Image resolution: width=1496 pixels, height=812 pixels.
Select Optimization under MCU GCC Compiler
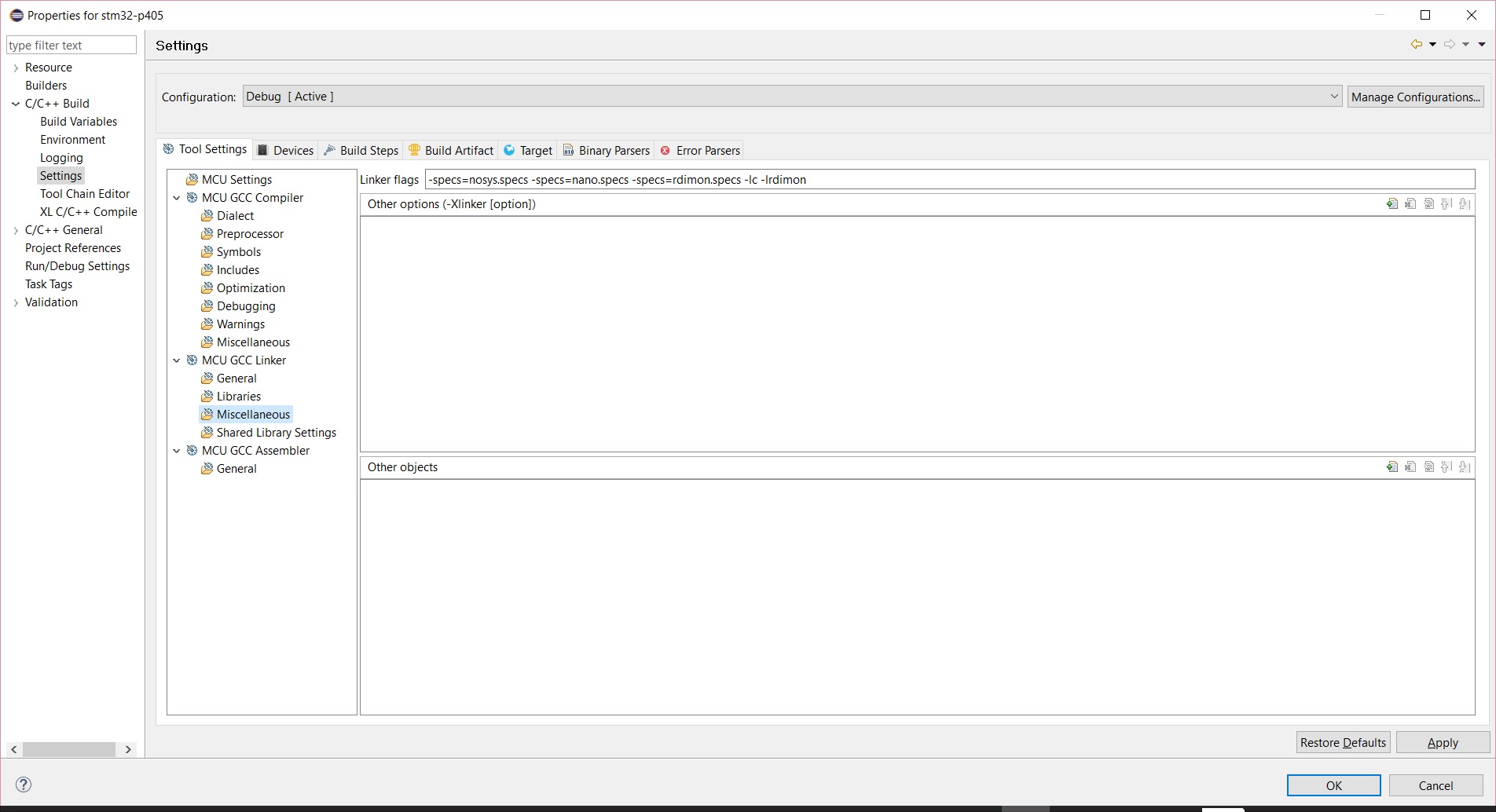pos(251,288)
